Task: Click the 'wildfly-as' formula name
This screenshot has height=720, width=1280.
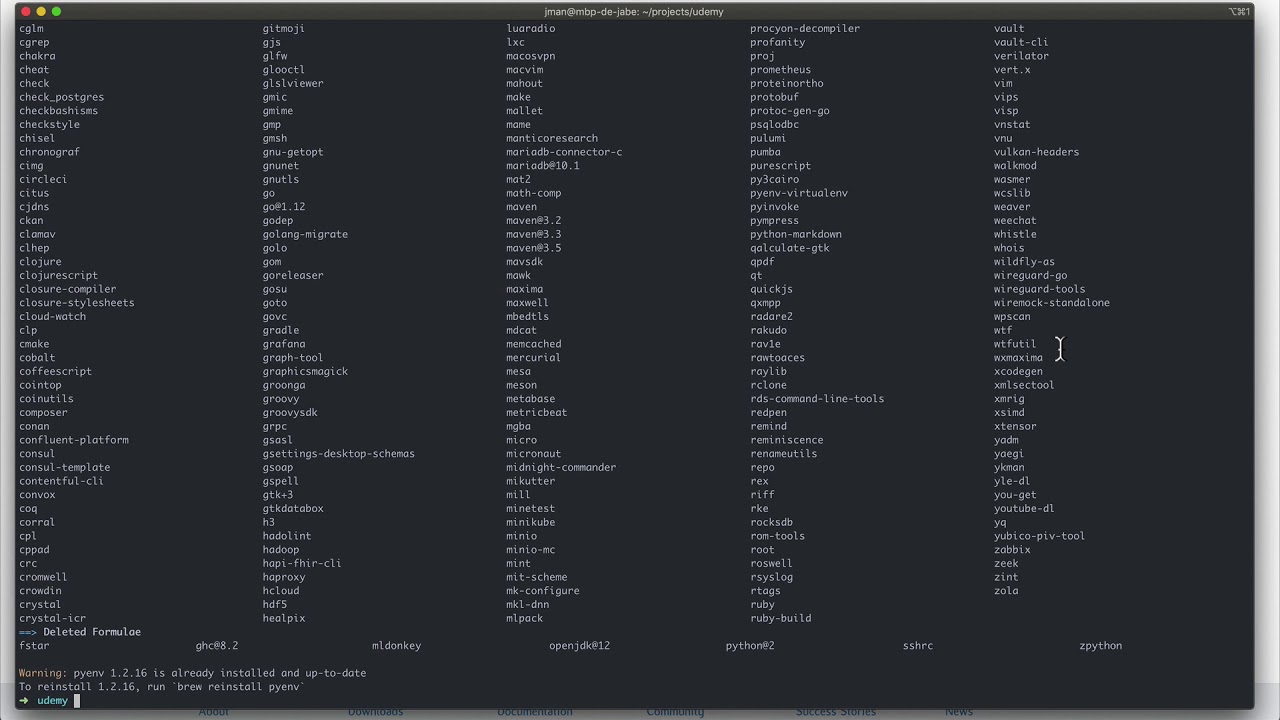Action: [1024, 262]
